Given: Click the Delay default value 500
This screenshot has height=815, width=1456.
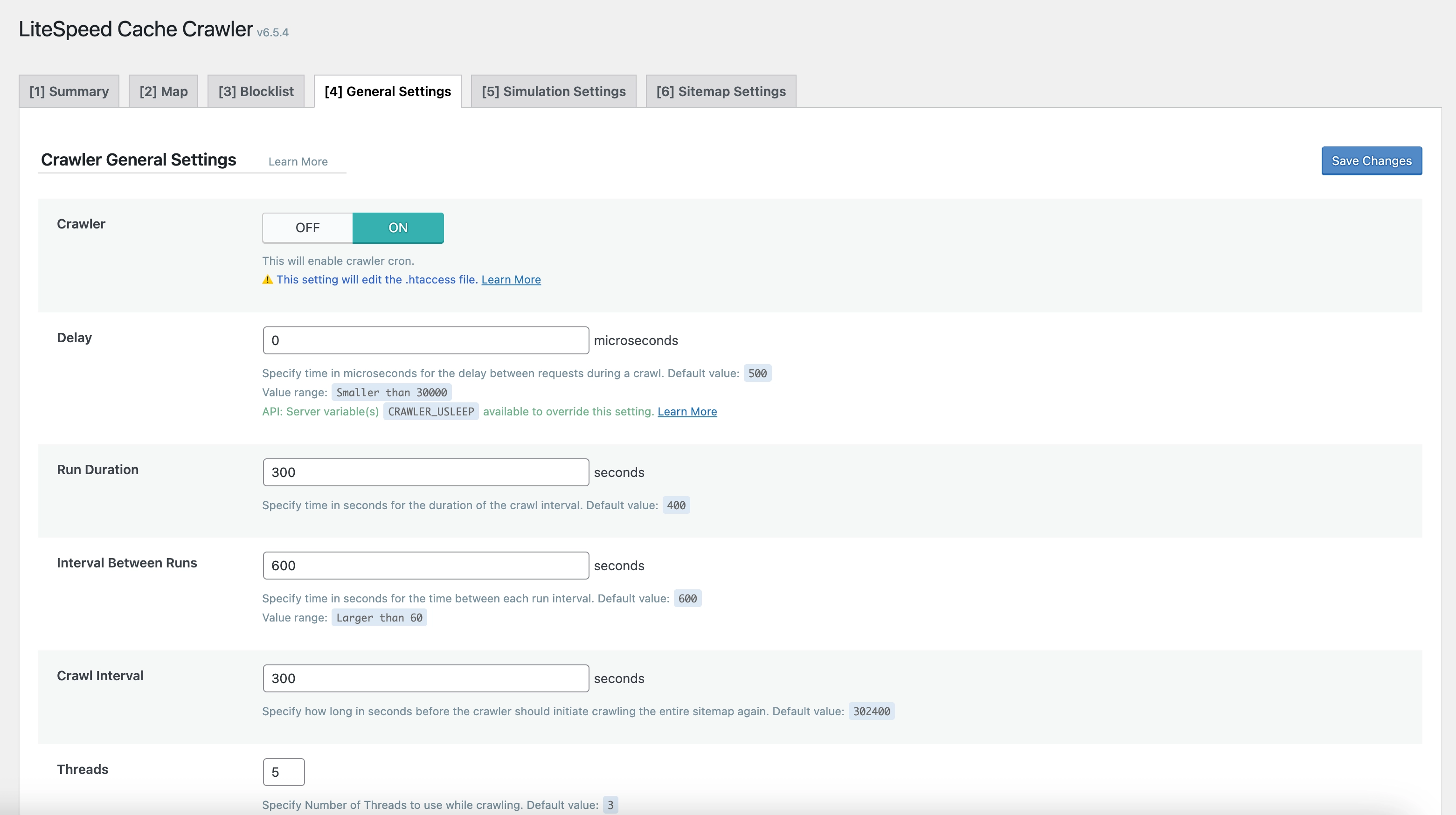Looking at the screenshot, I should pos(757,373).
